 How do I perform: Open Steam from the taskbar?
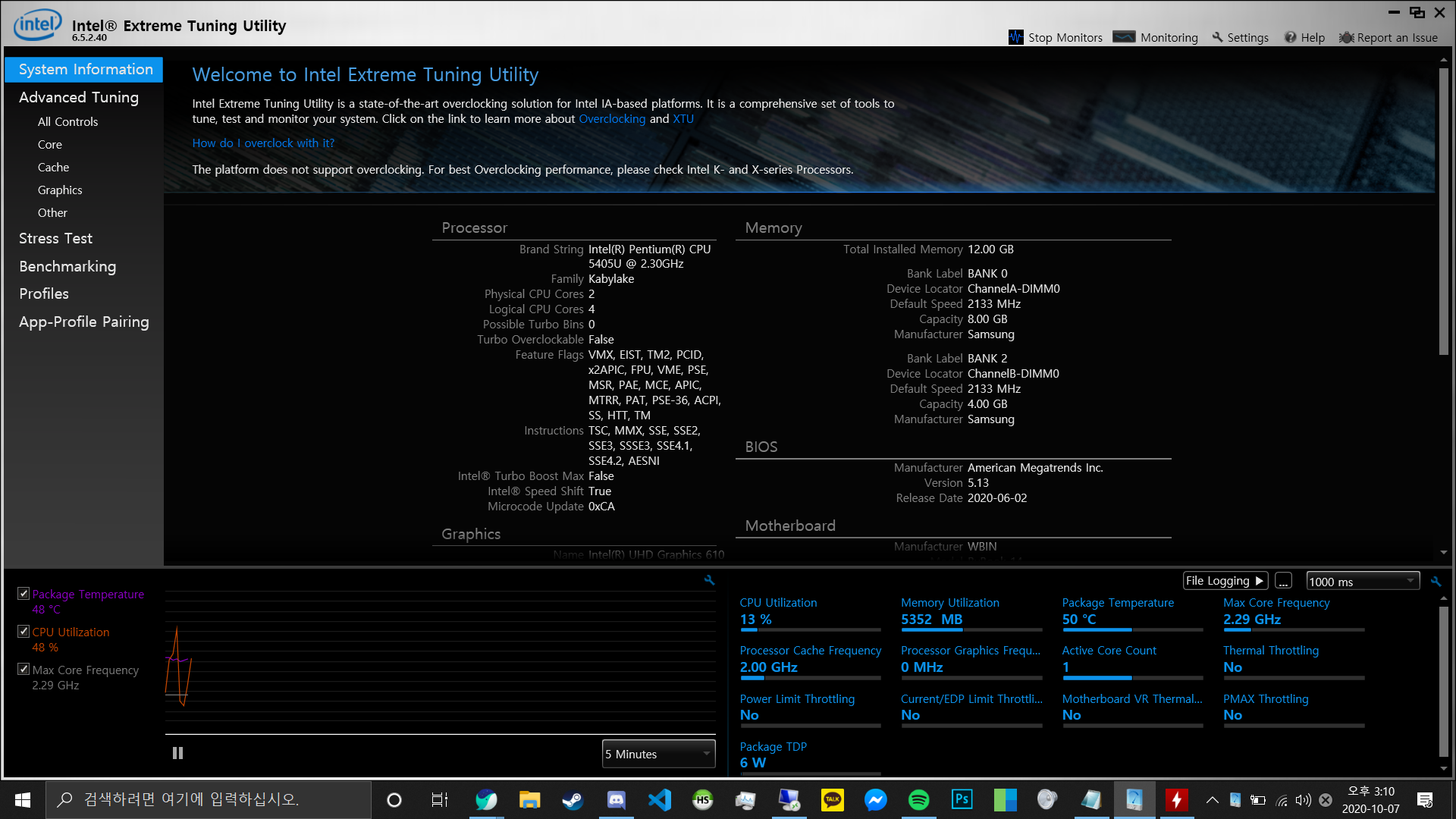point(573,800)
